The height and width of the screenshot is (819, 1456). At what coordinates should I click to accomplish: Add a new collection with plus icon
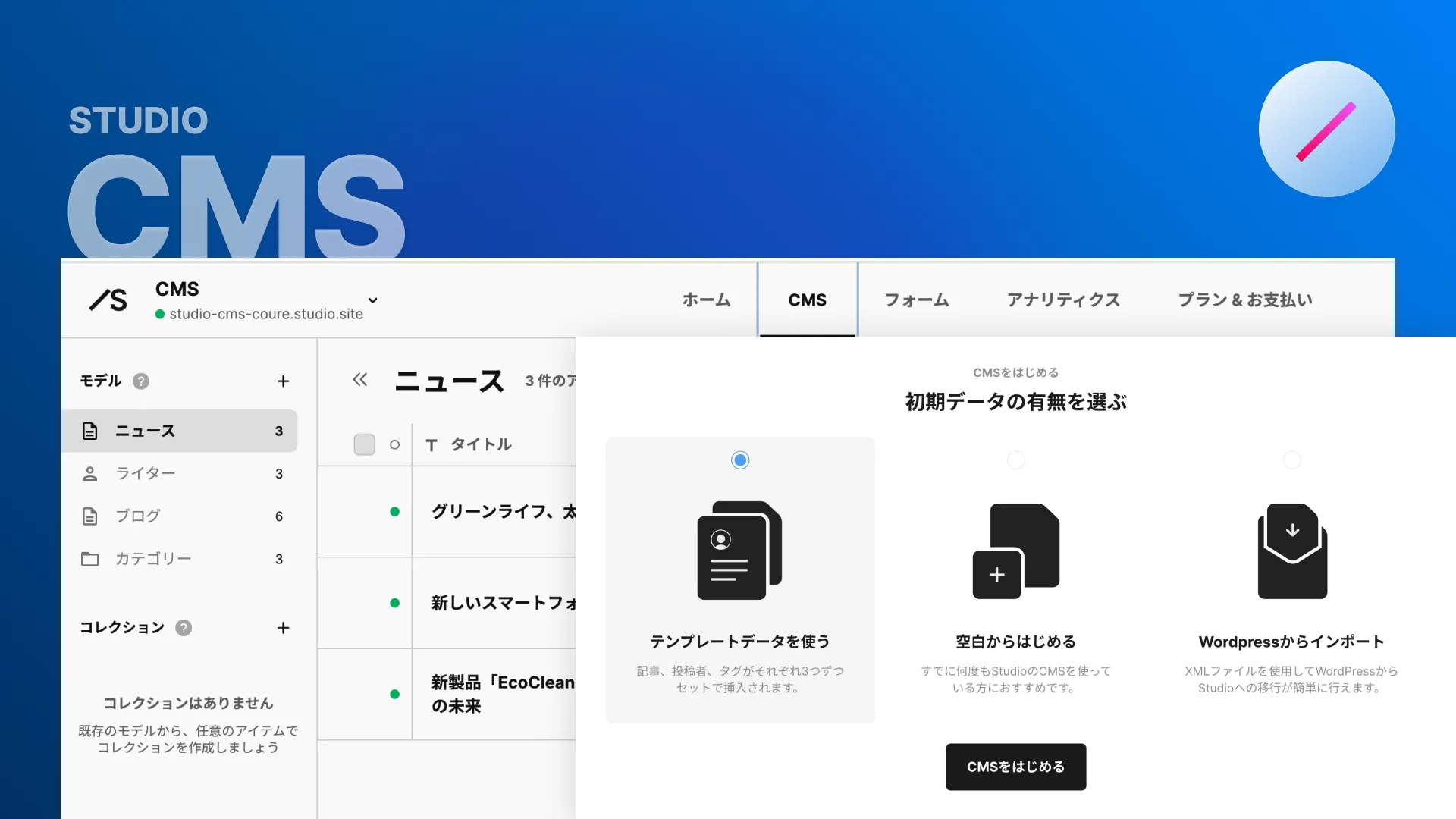click(283, 628)
